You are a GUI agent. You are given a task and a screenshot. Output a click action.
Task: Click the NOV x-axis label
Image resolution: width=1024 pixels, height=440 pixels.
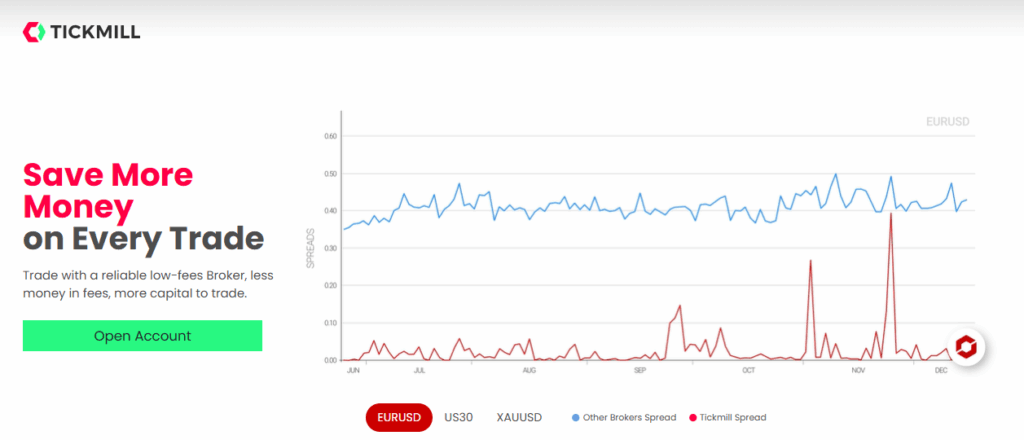coord(858,371)
